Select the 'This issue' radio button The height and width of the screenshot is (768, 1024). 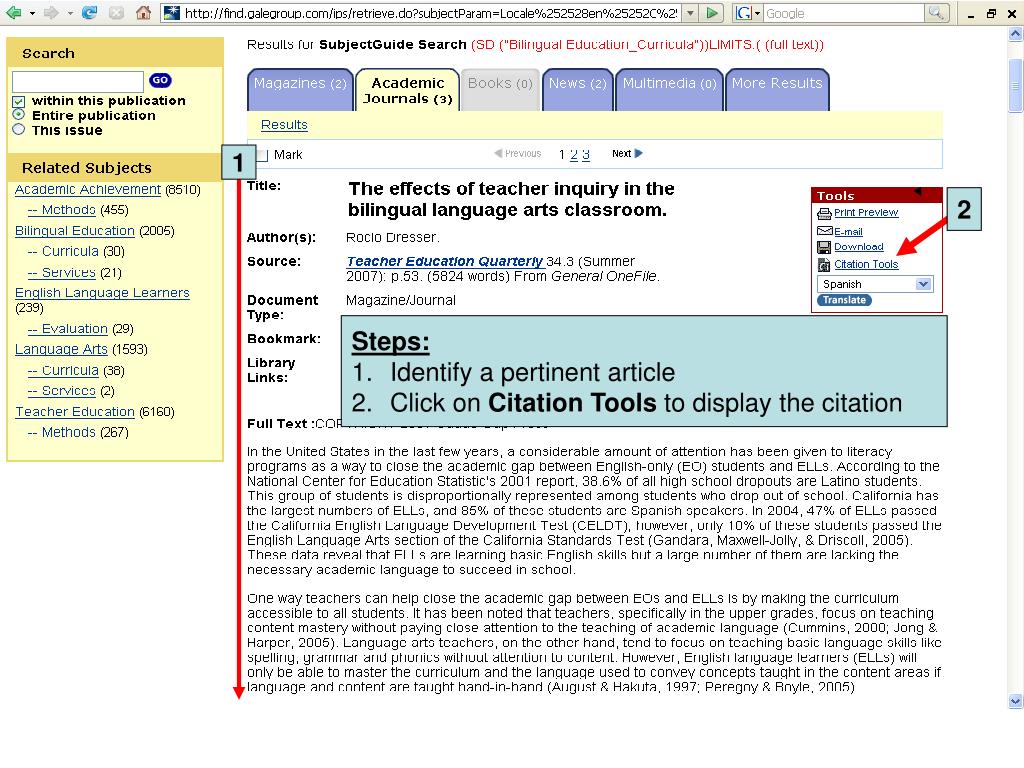[x=18, y=129]
